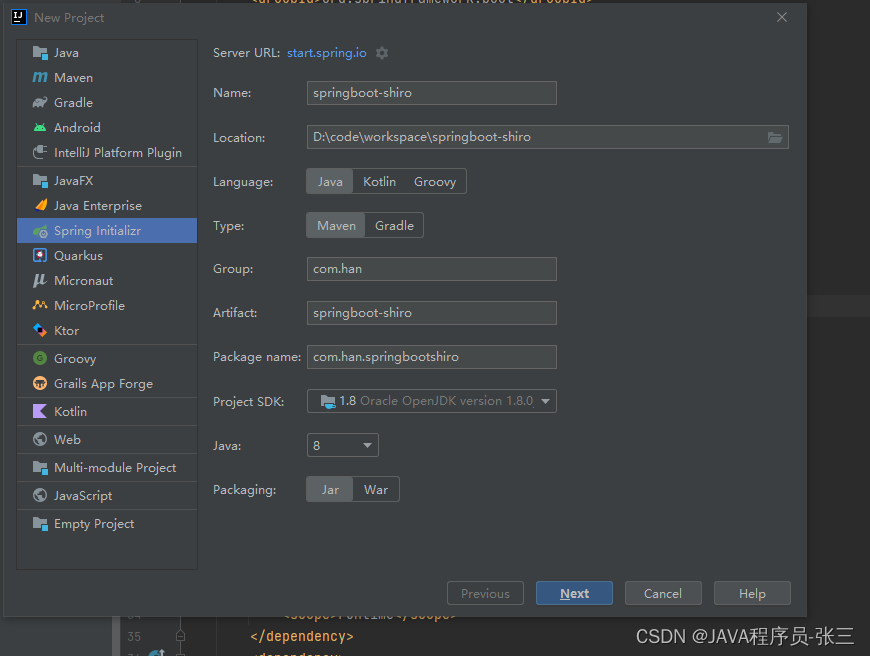Select Gradle in project type list
The image size is (870, 656).
107,103
